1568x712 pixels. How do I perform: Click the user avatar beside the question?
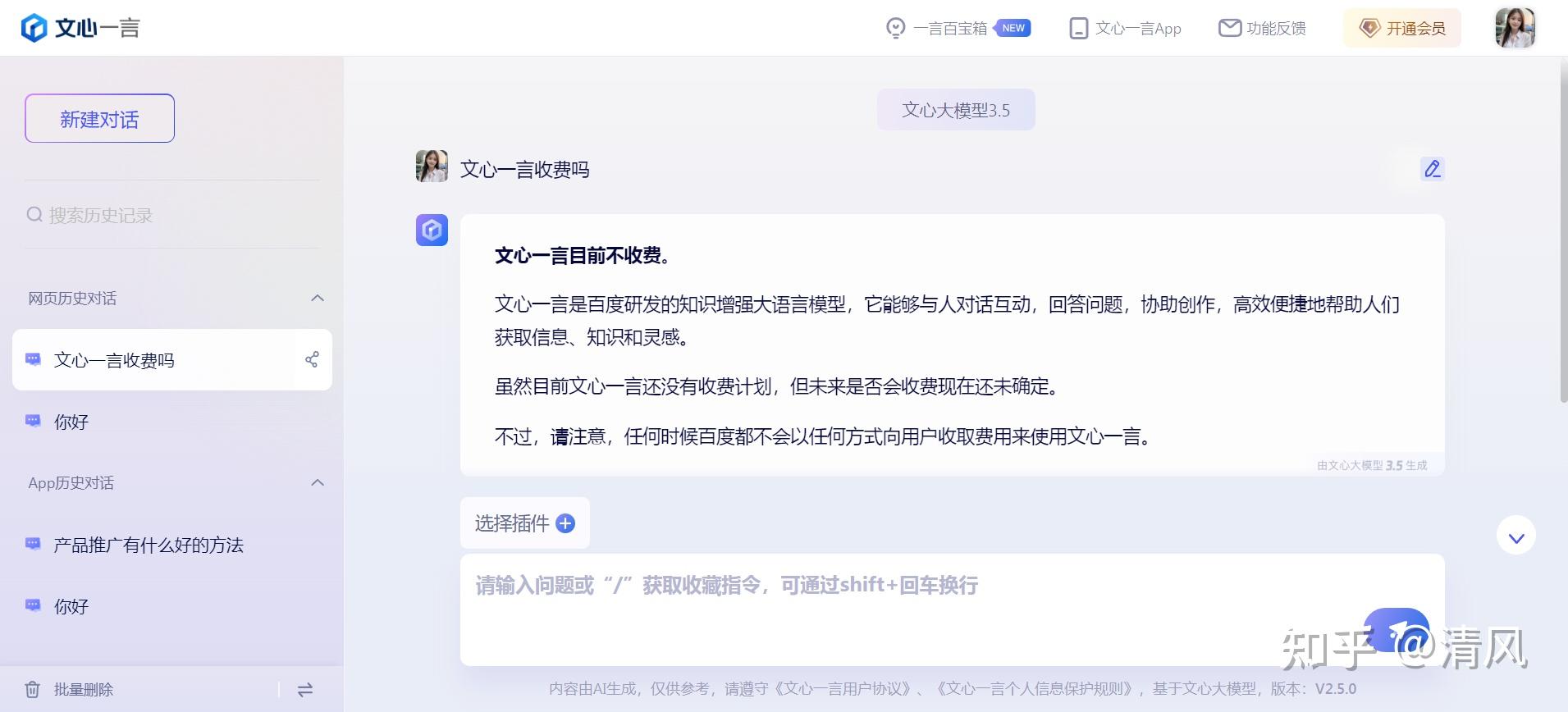pyautogui.click(x=432, y=166)
